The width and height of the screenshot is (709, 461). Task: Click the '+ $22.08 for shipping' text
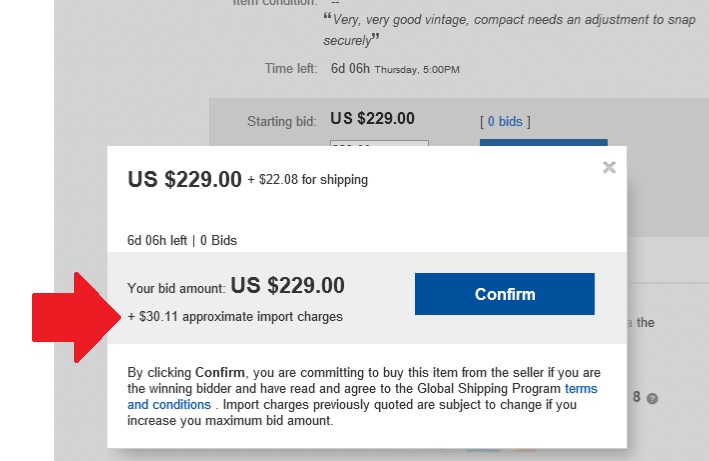(x=307, y=180)
